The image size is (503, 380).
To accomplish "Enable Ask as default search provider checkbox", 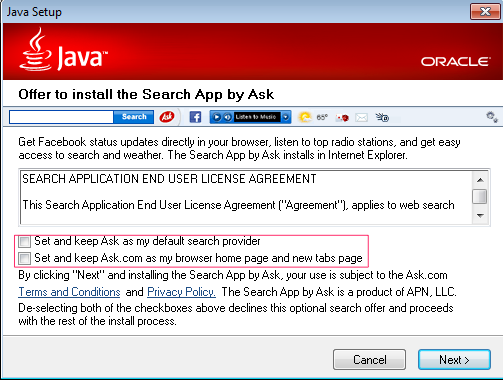I will click(x=24, y=241).
